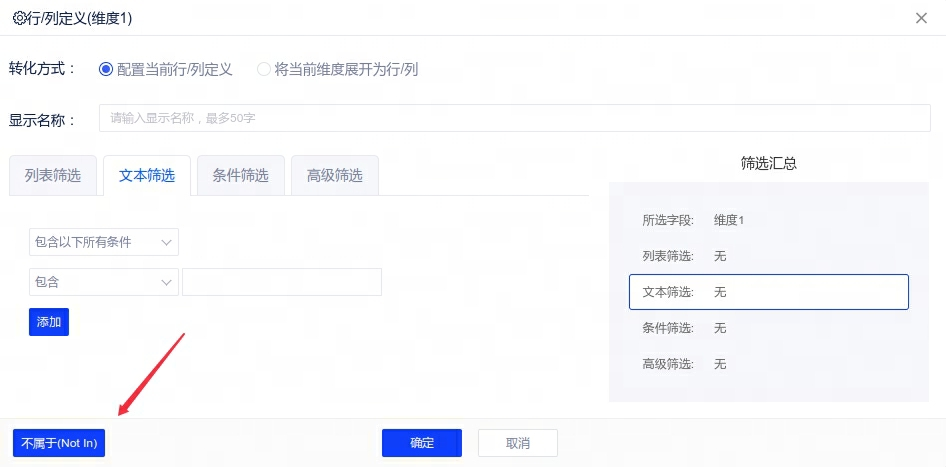Show the 高级筛选 tab
This screenshot has height=467, width=946.
[x=334, y=176]
